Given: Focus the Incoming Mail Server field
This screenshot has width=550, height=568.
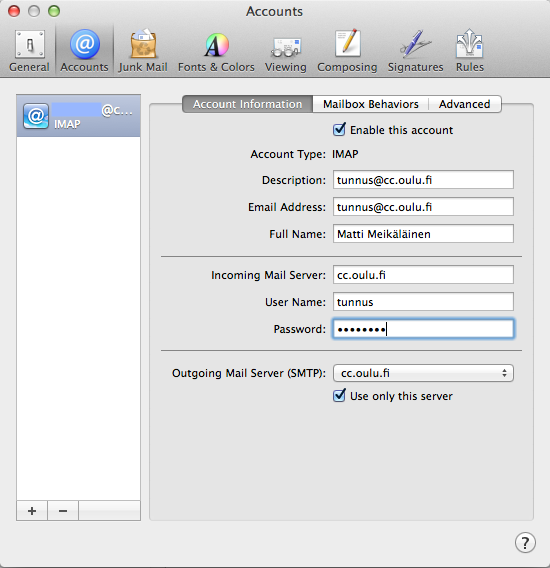Looking at the screenshot, I should tap(423, 275).
